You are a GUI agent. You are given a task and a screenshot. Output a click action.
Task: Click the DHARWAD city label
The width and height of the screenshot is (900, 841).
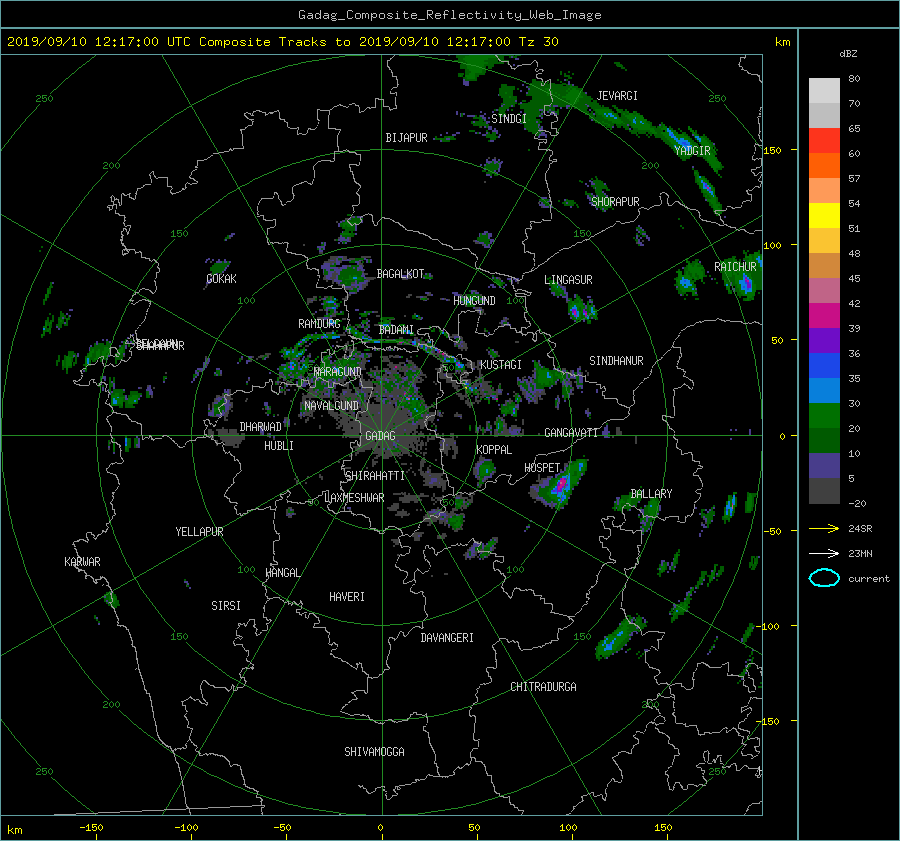coord(260,427)
